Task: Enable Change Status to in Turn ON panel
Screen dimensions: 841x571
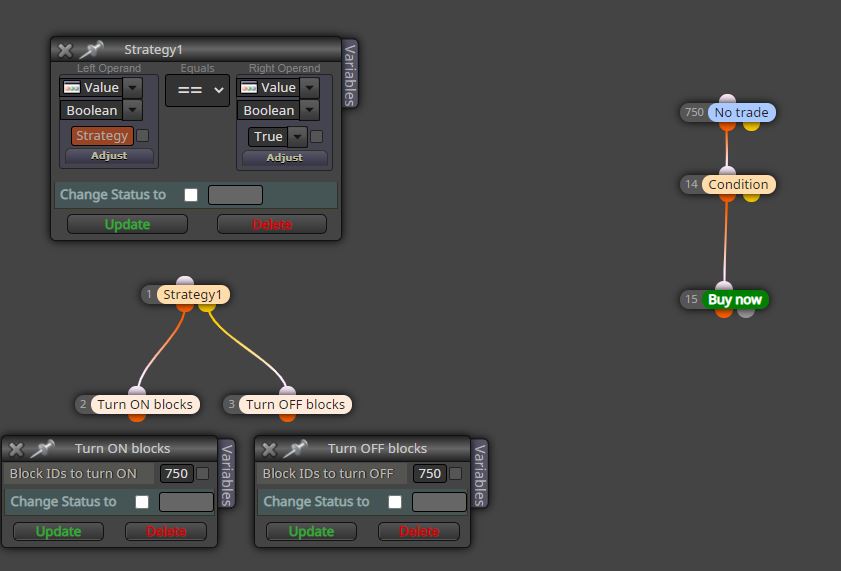Action: [x=142, y=502]
